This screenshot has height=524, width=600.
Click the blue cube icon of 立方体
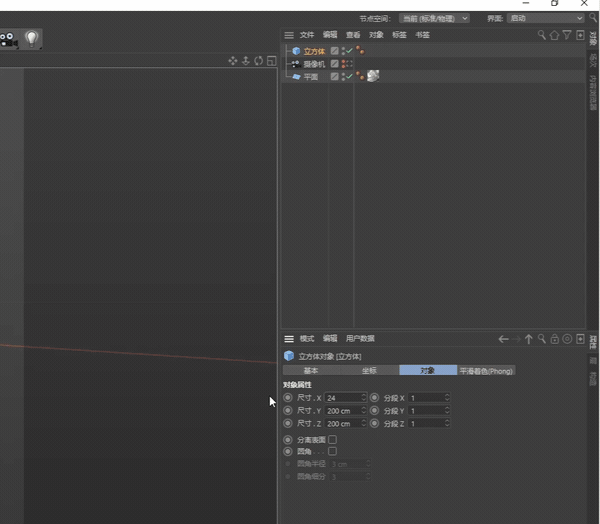point(296,51)
